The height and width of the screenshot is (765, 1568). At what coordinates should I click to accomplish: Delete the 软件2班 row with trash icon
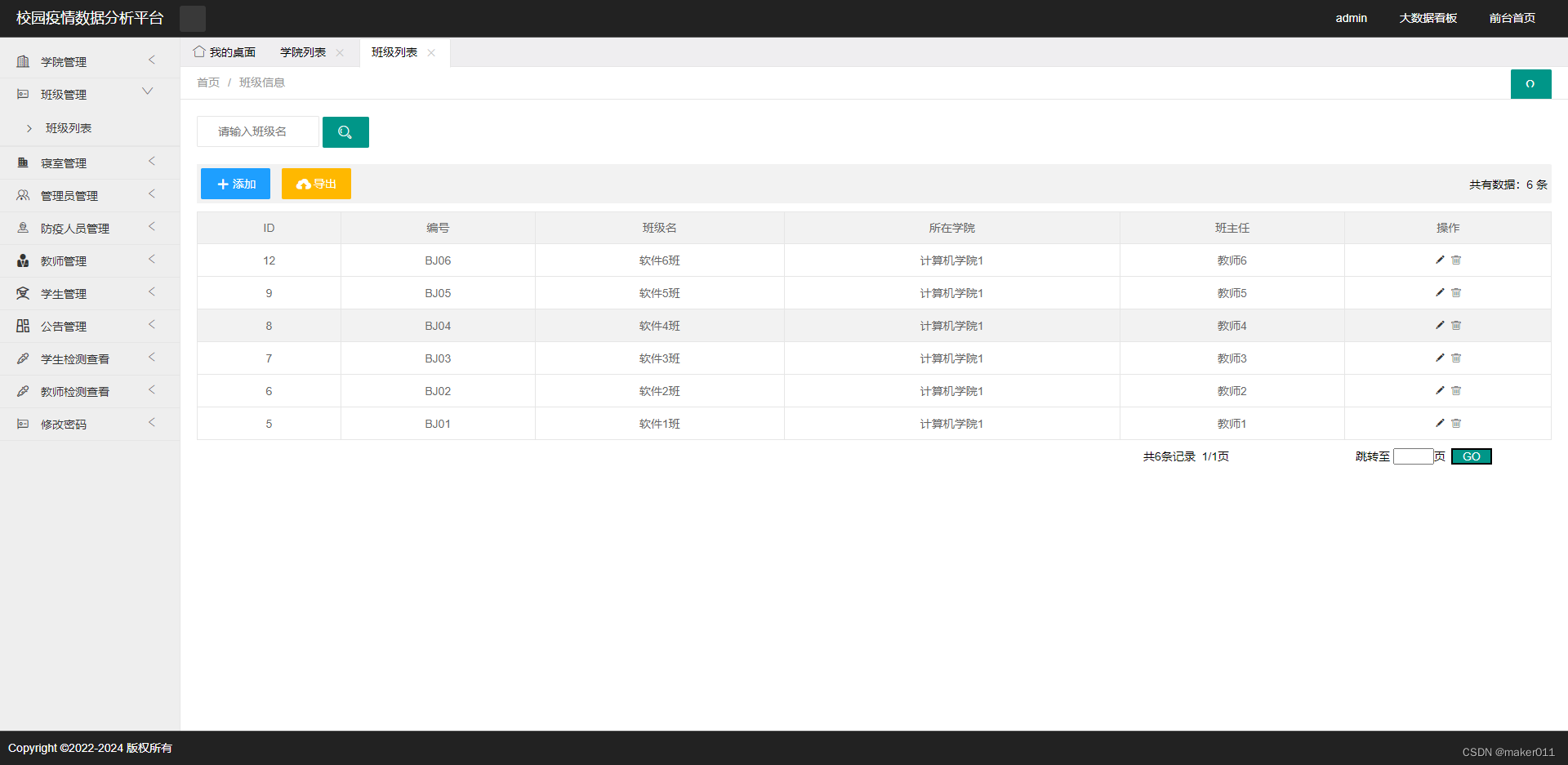click(1456, 390)
